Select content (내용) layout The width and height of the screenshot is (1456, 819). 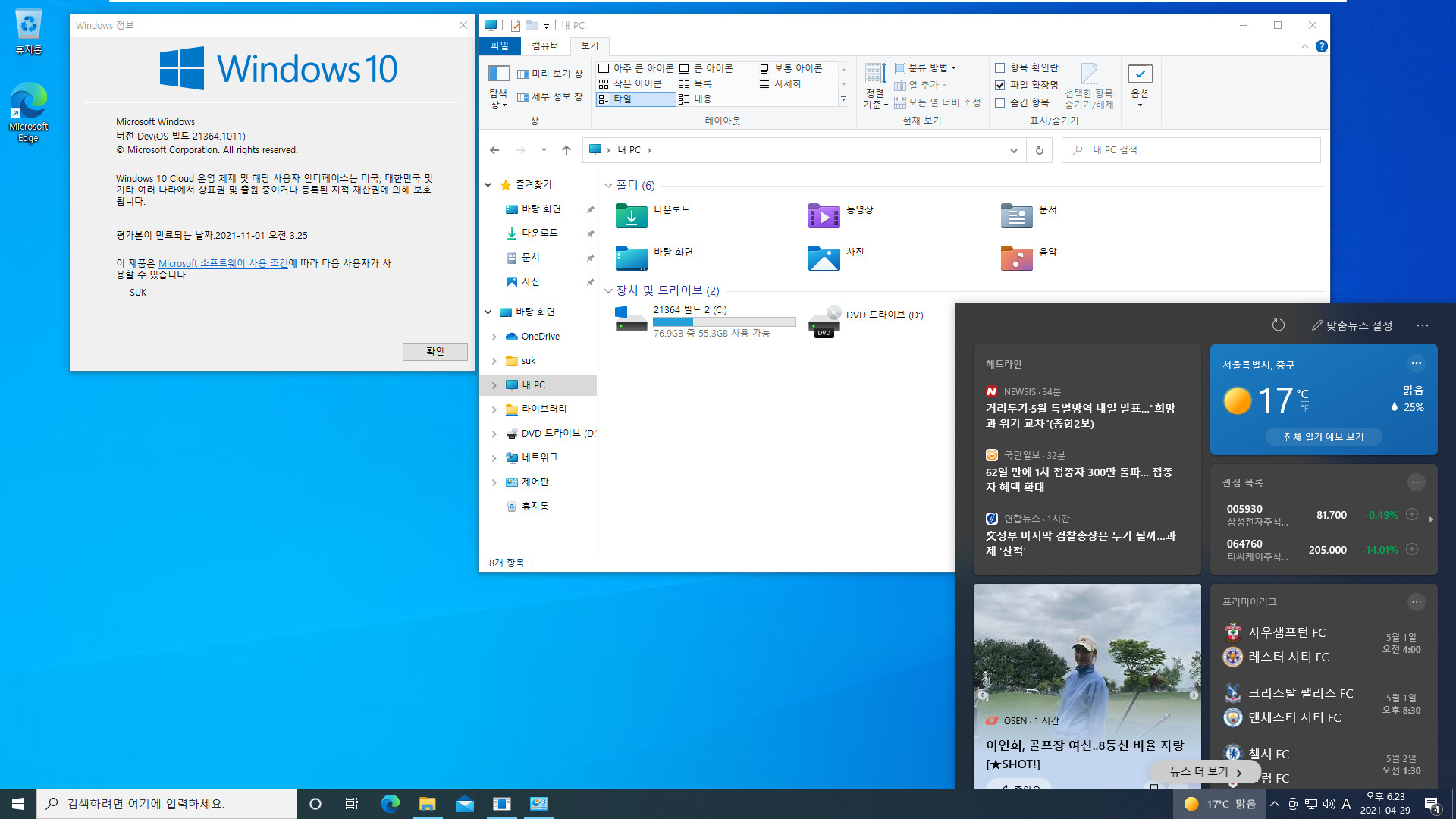695,99
